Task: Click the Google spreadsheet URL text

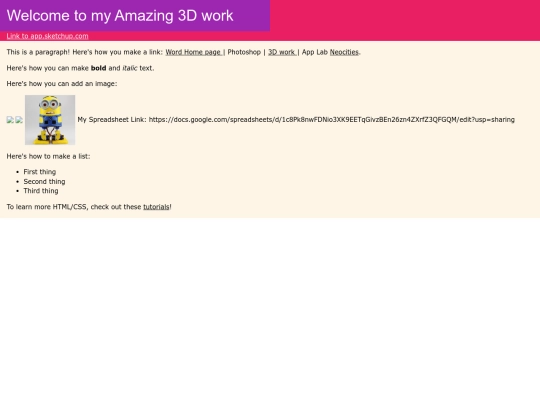Action: pos(332,120)
